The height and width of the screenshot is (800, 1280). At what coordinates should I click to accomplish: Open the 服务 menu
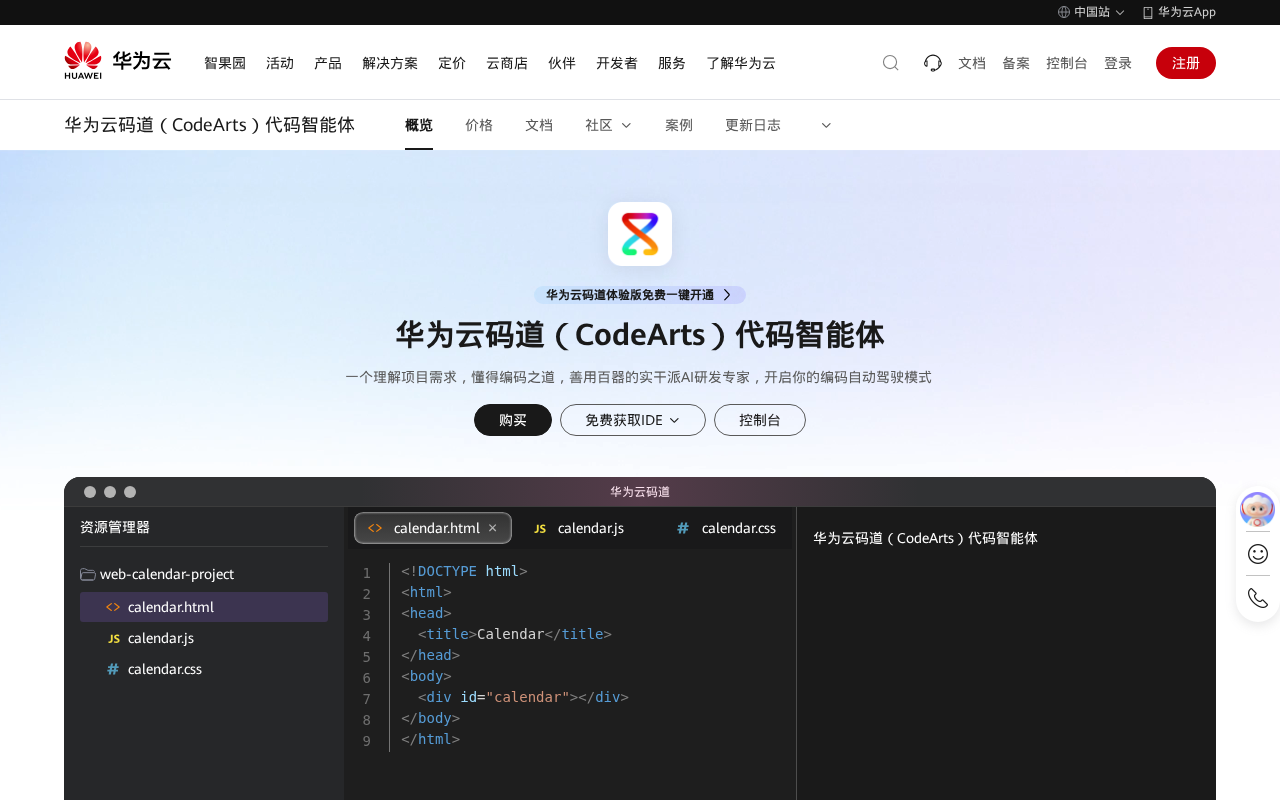point(672,63)
